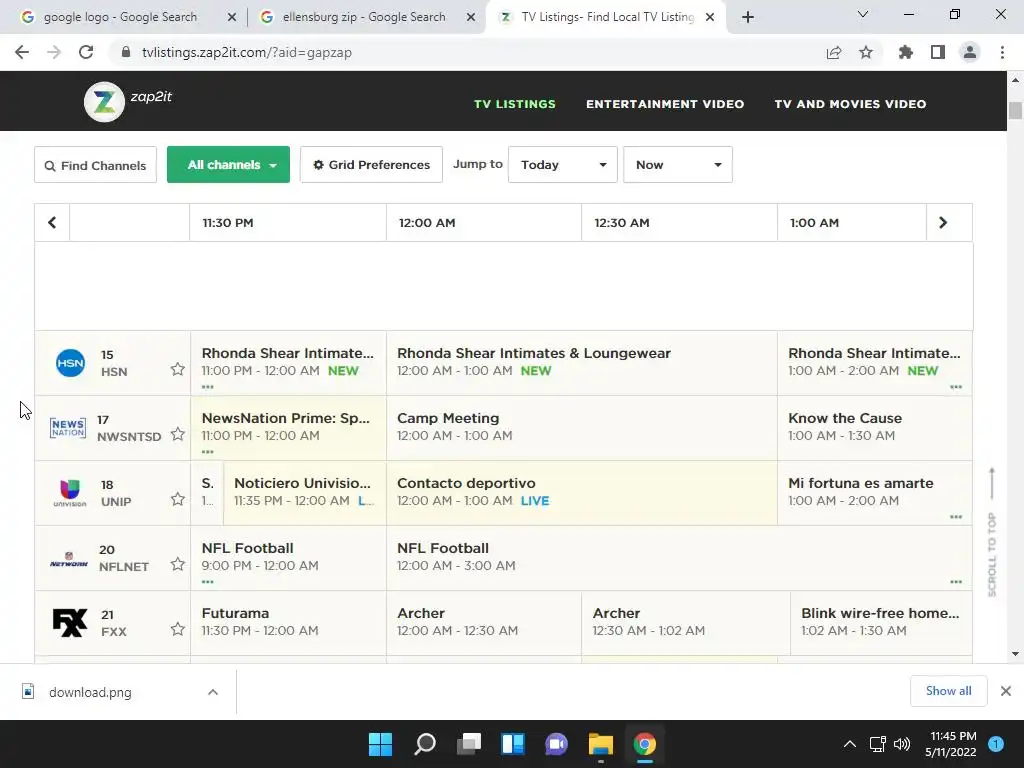Go to previous time slots arrow
This screenshot has width=1024, height=768.
click(x=52, y=223)
